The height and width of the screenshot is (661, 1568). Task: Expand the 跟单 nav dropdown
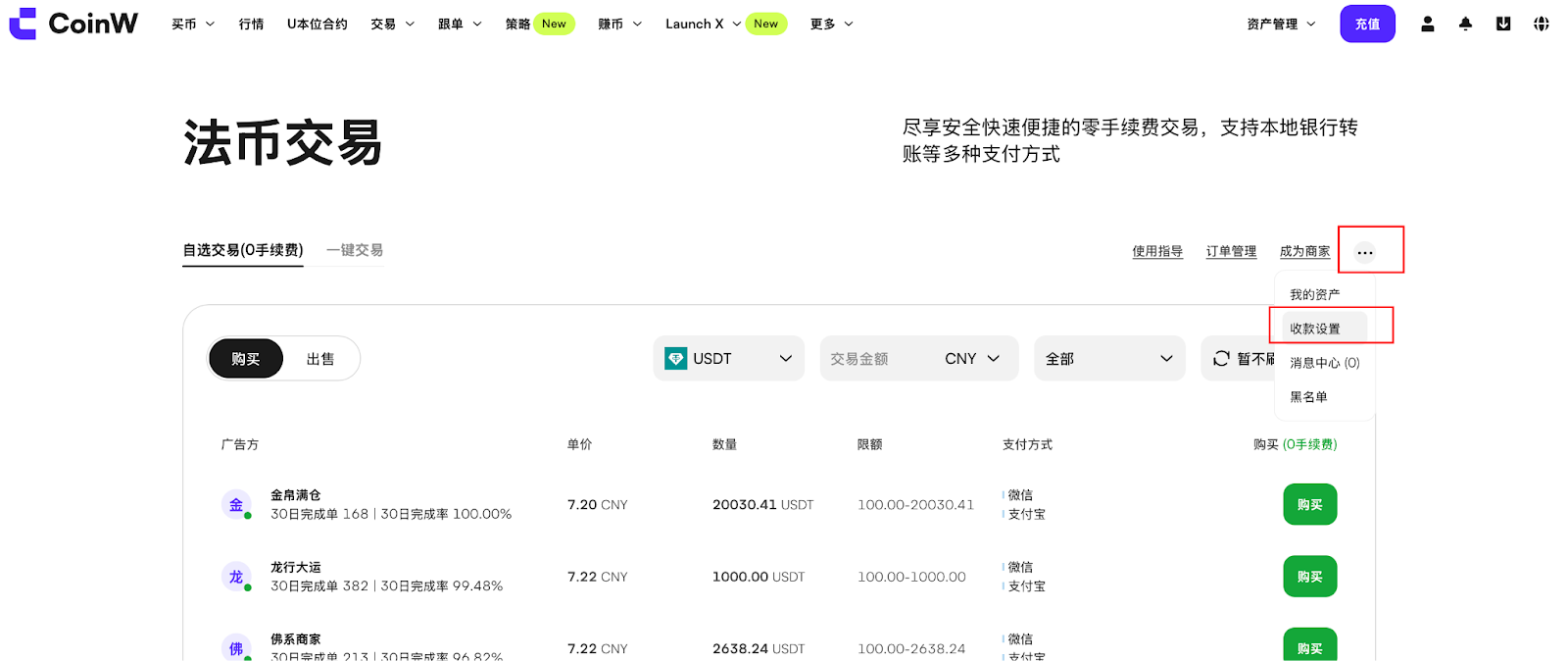460,24
